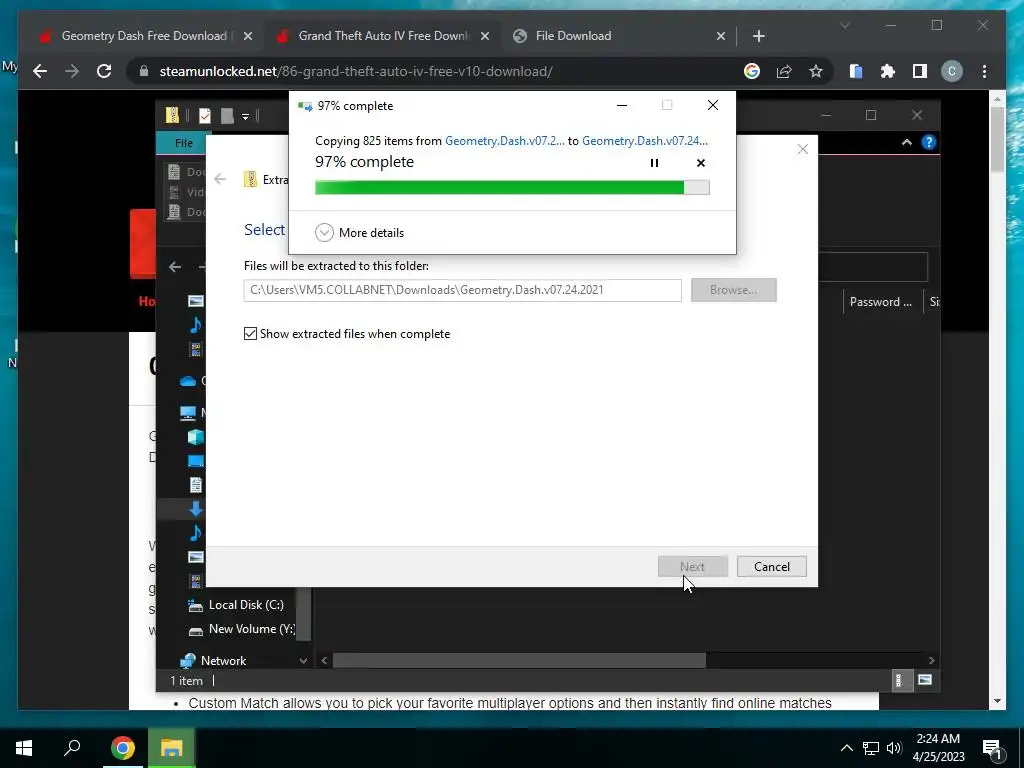Viewport: 1024px width, 768px height.
Task: Go back in File Explorer
Action: pos(175,266)
